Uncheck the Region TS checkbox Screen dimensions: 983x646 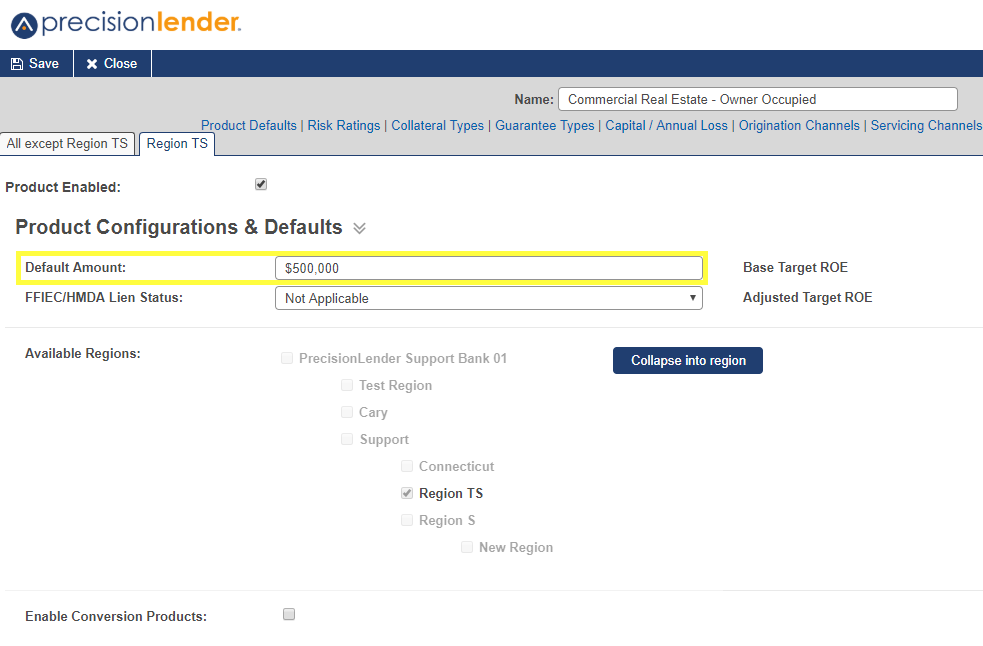coord(407,493)
